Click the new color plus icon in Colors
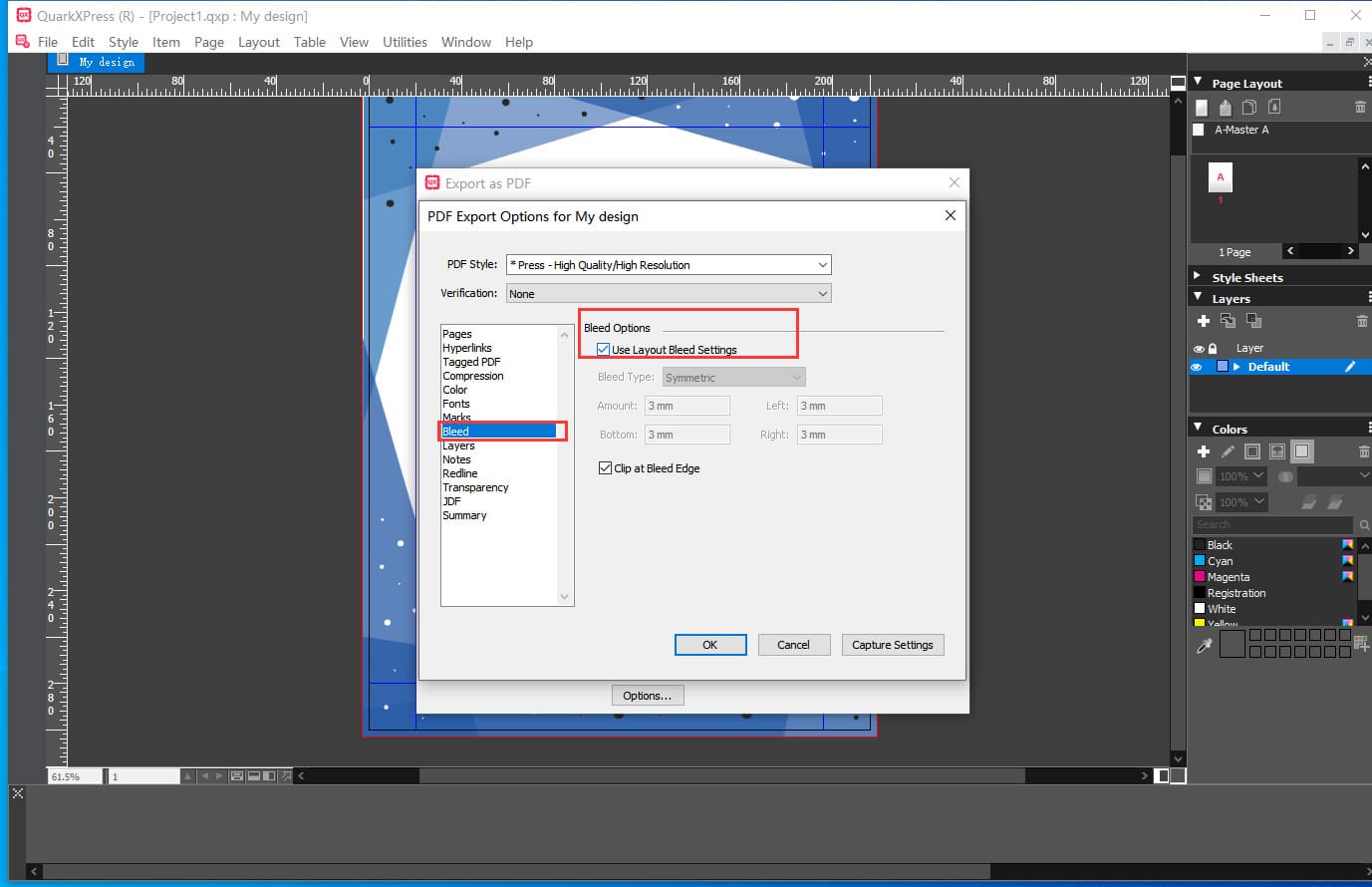The image size is (1372, 887). pyautogui.click(x=1204, y=451)
